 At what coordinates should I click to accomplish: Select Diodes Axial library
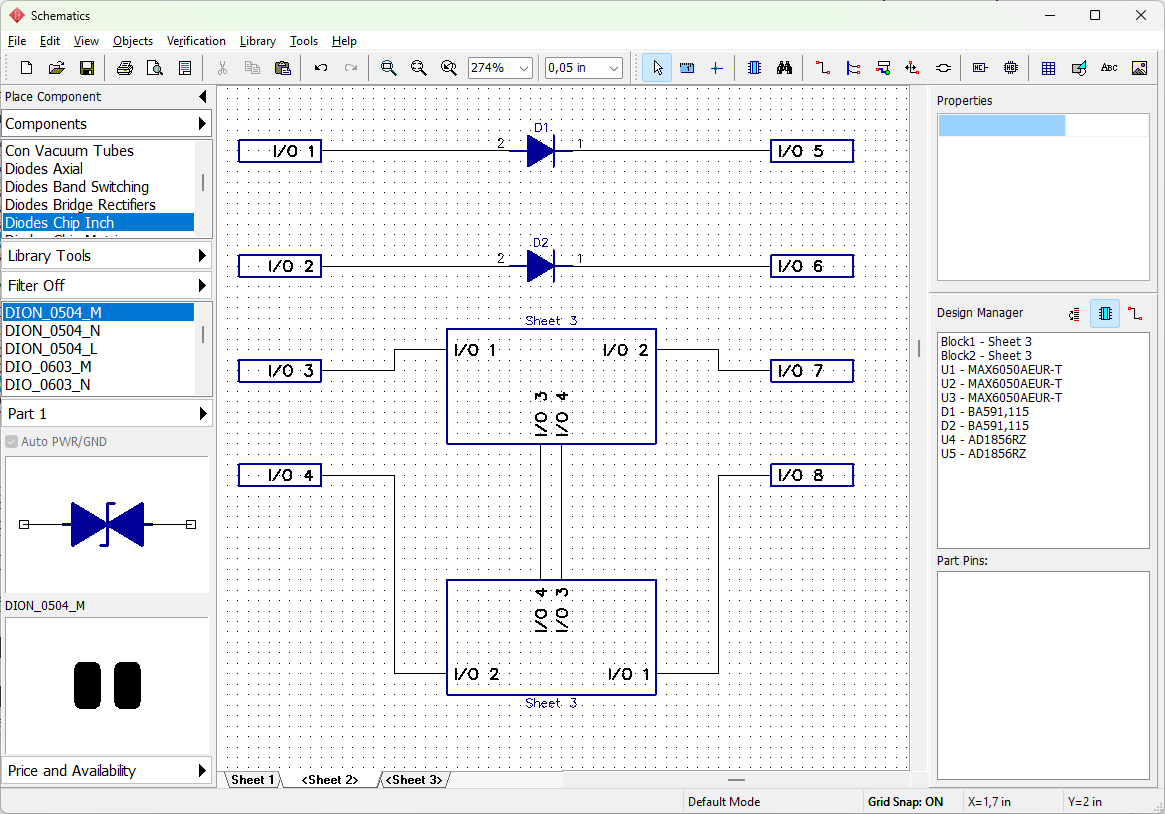click(98, 169)
